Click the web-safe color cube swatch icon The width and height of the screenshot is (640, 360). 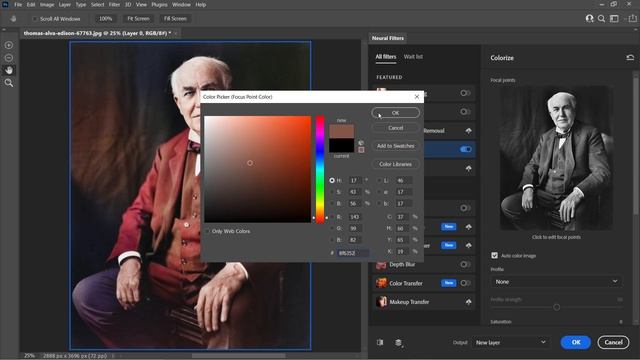tap(361, 150)
